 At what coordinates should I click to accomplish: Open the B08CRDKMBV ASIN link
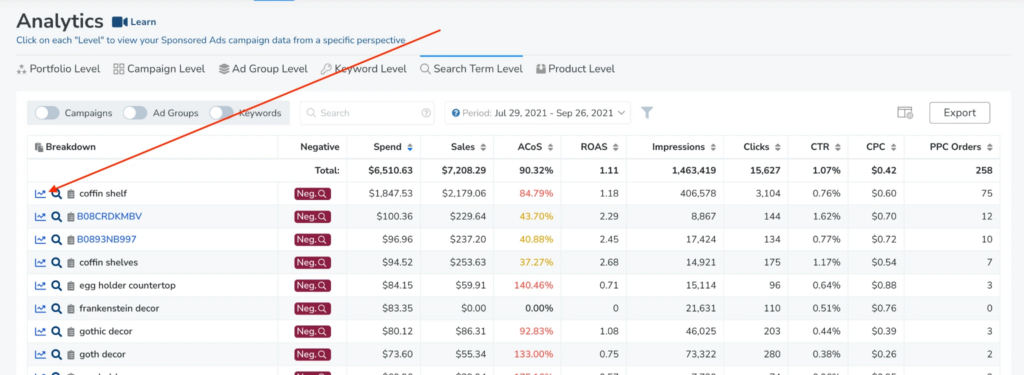coord(110,216)
